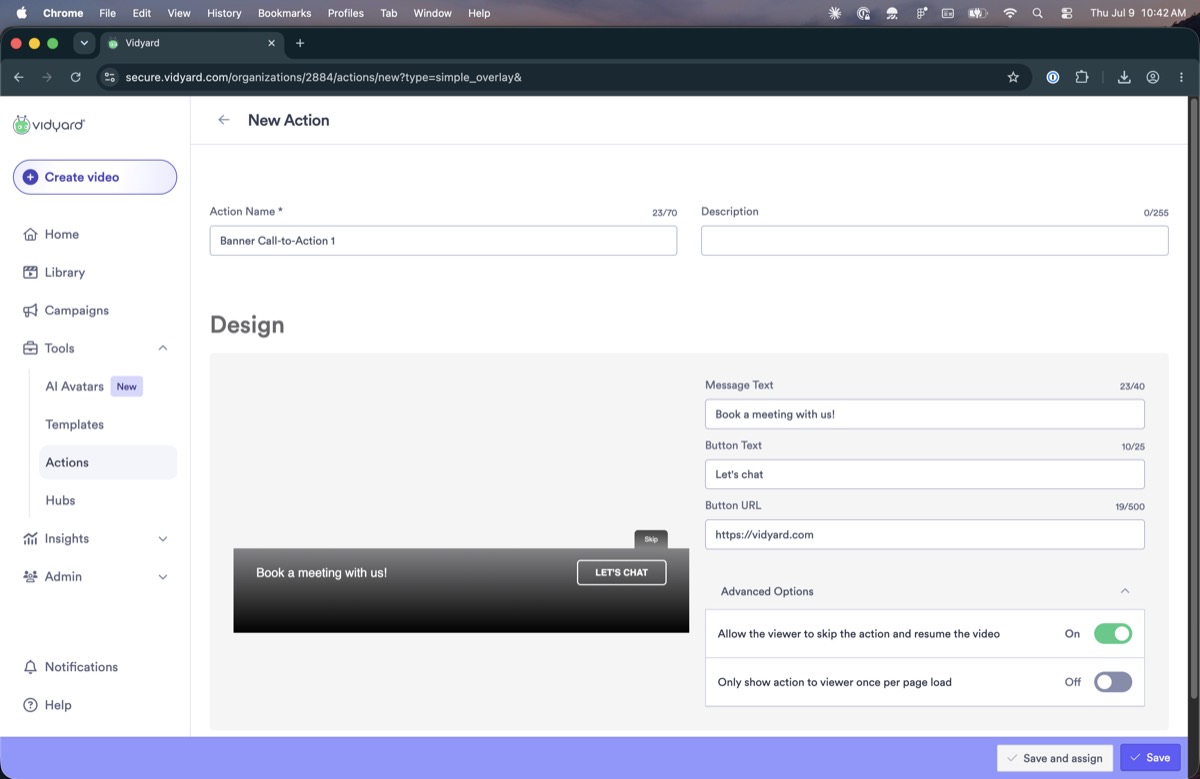Click the Button URL field
The height and width of the screenshot is (779, 1200).
924,534
